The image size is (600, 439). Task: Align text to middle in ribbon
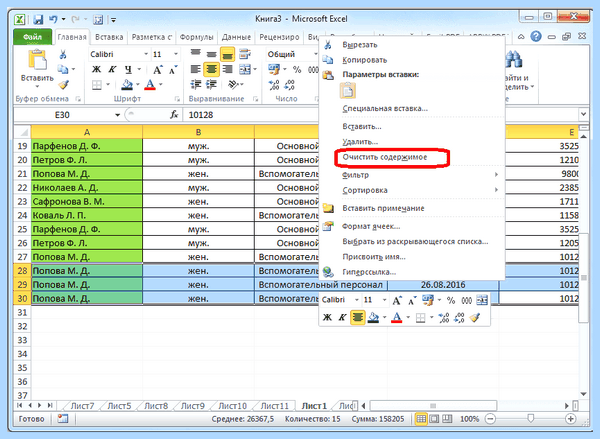point(211,54)
